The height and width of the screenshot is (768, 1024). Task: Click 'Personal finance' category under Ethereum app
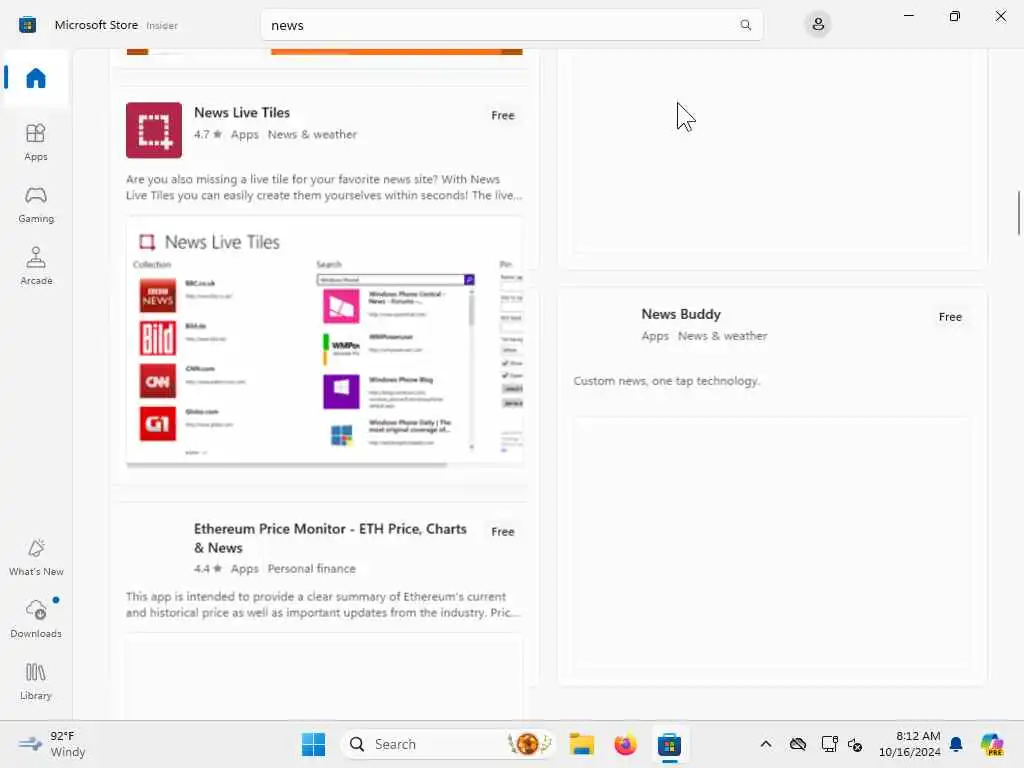coord(312,569)
